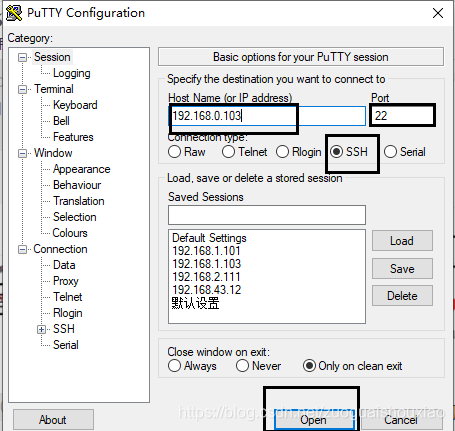Close the PuTTY Configuration dialog

click(438, 13)
